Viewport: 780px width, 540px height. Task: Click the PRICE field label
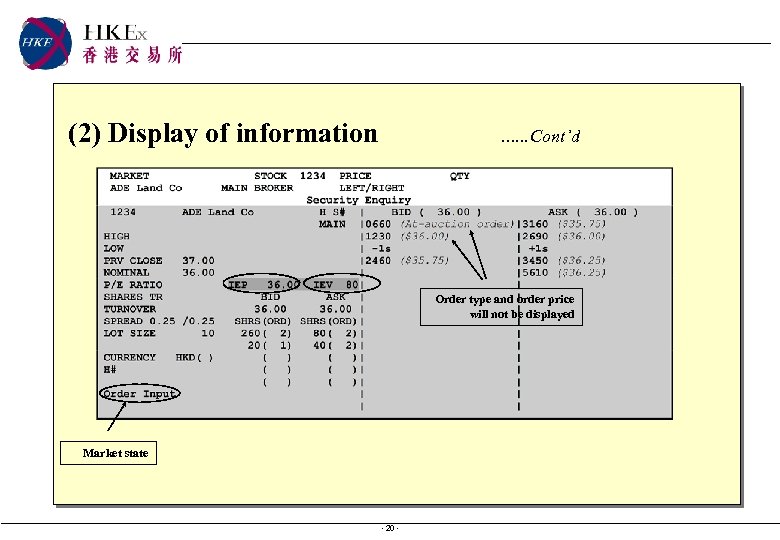click(x=355, y=176)
